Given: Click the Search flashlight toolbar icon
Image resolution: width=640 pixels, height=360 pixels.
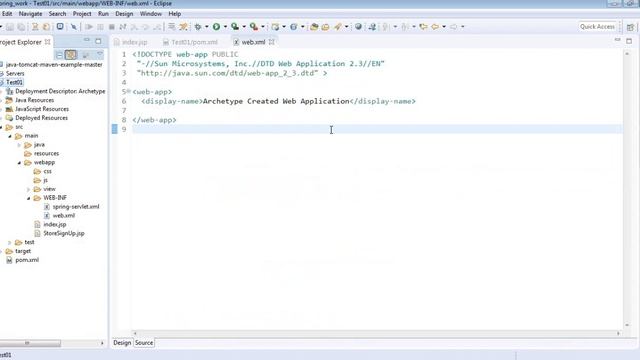Looking at the screenshot, I should pyautogui.click(x=338, y=27).
